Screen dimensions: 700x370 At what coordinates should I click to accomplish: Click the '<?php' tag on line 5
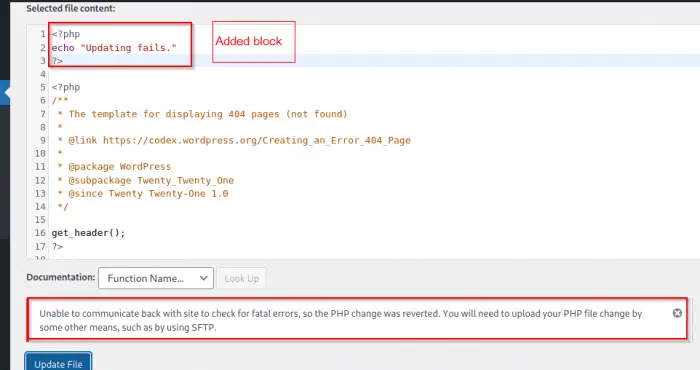point(66,87)
